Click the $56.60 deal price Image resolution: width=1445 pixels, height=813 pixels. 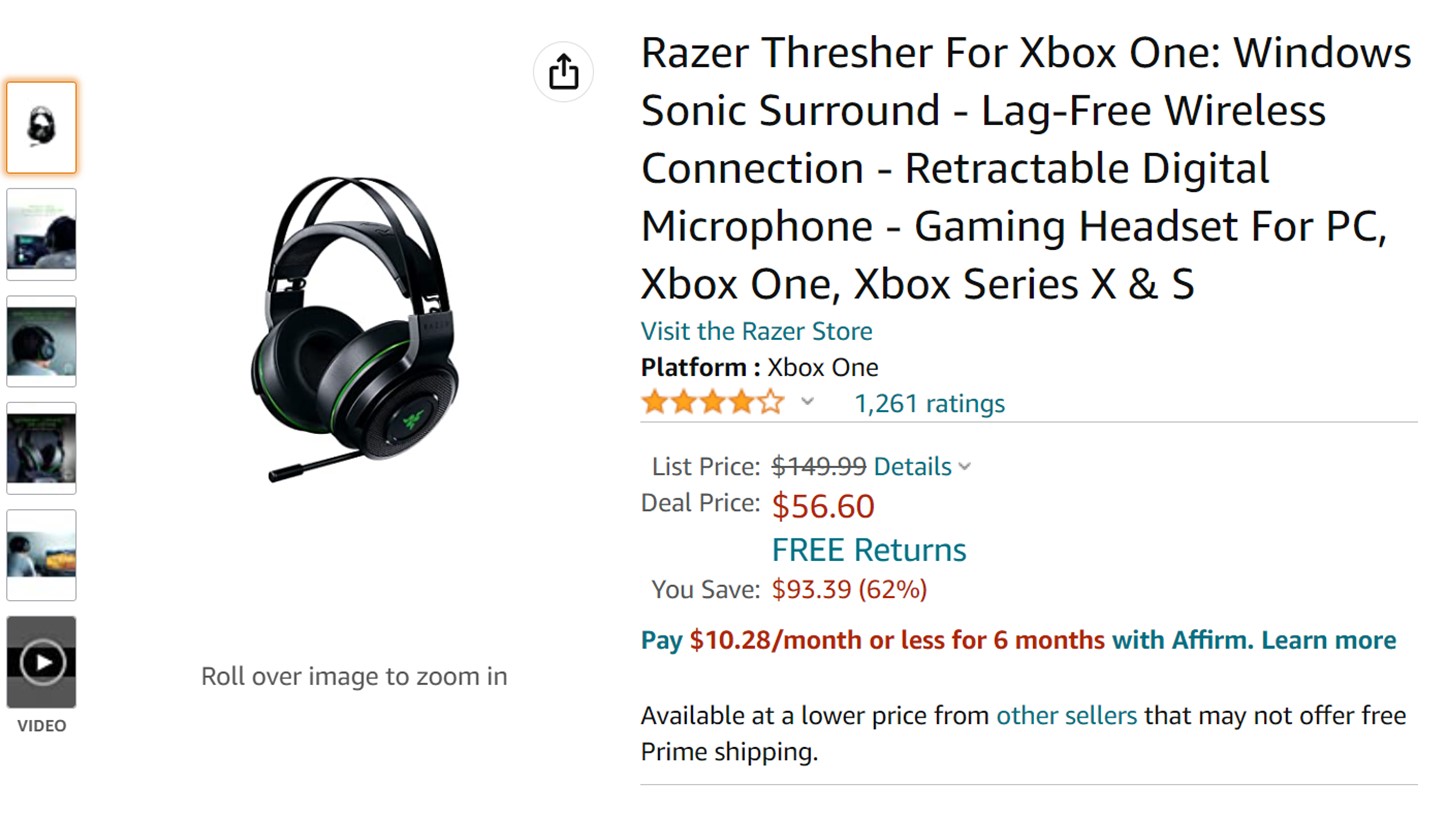coord(823,506)
